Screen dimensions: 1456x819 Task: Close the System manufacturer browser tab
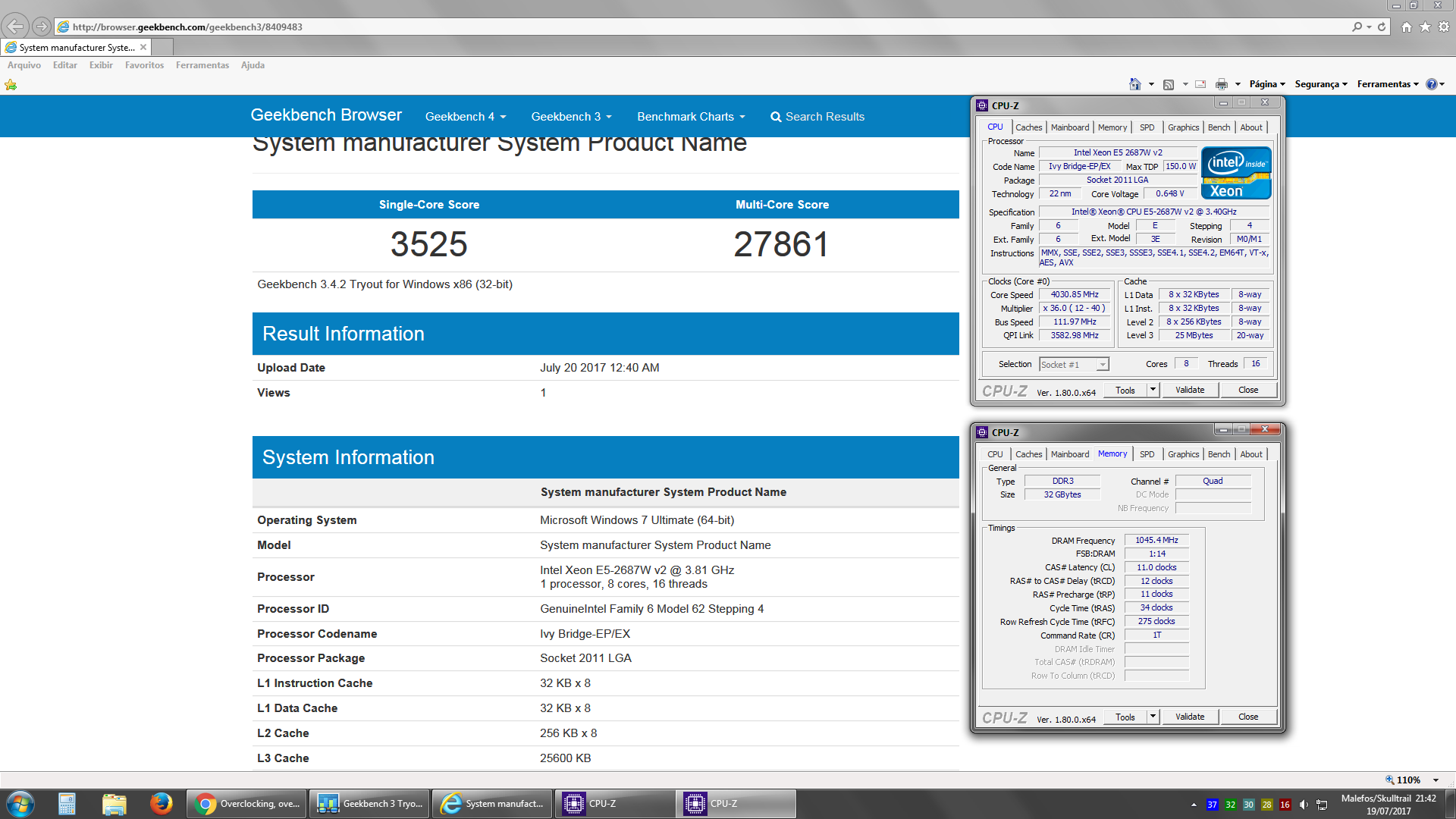click(x=143, y=47)
